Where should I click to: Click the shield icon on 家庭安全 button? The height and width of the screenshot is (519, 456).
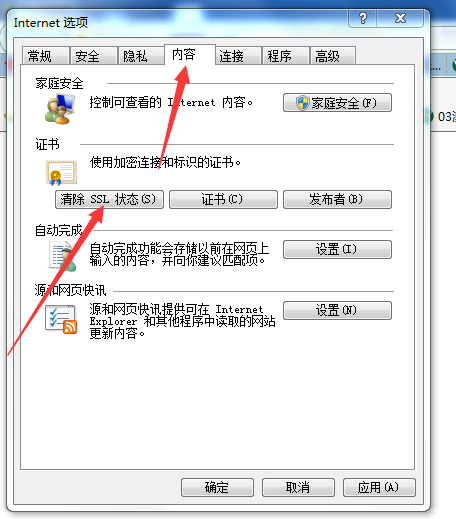pyautogui.click(x=303, y=103)
